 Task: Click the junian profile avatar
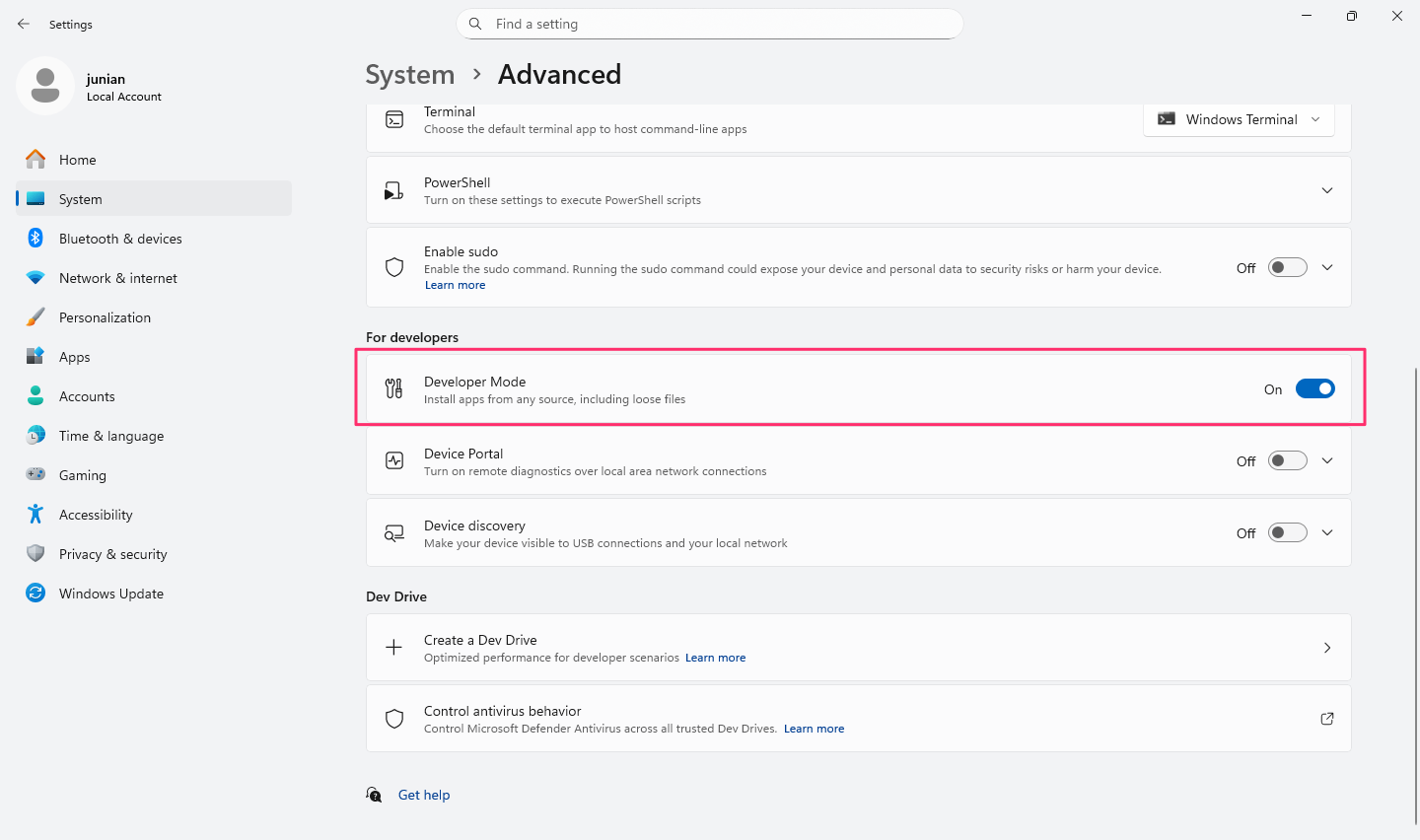click(x=45, y=86)
